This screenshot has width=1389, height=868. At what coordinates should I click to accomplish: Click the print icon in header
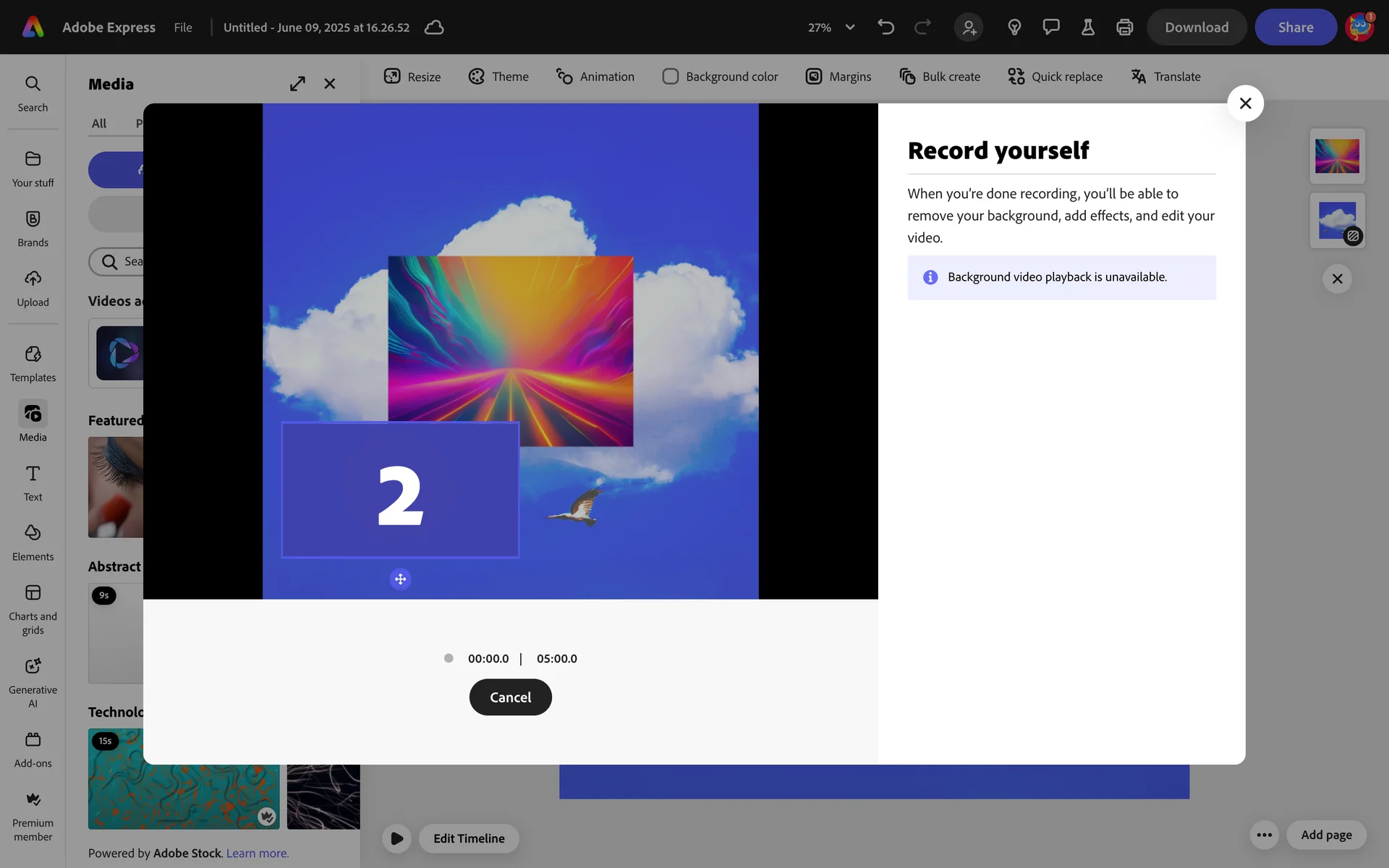pyautogui.click(x=1124, y=27)
